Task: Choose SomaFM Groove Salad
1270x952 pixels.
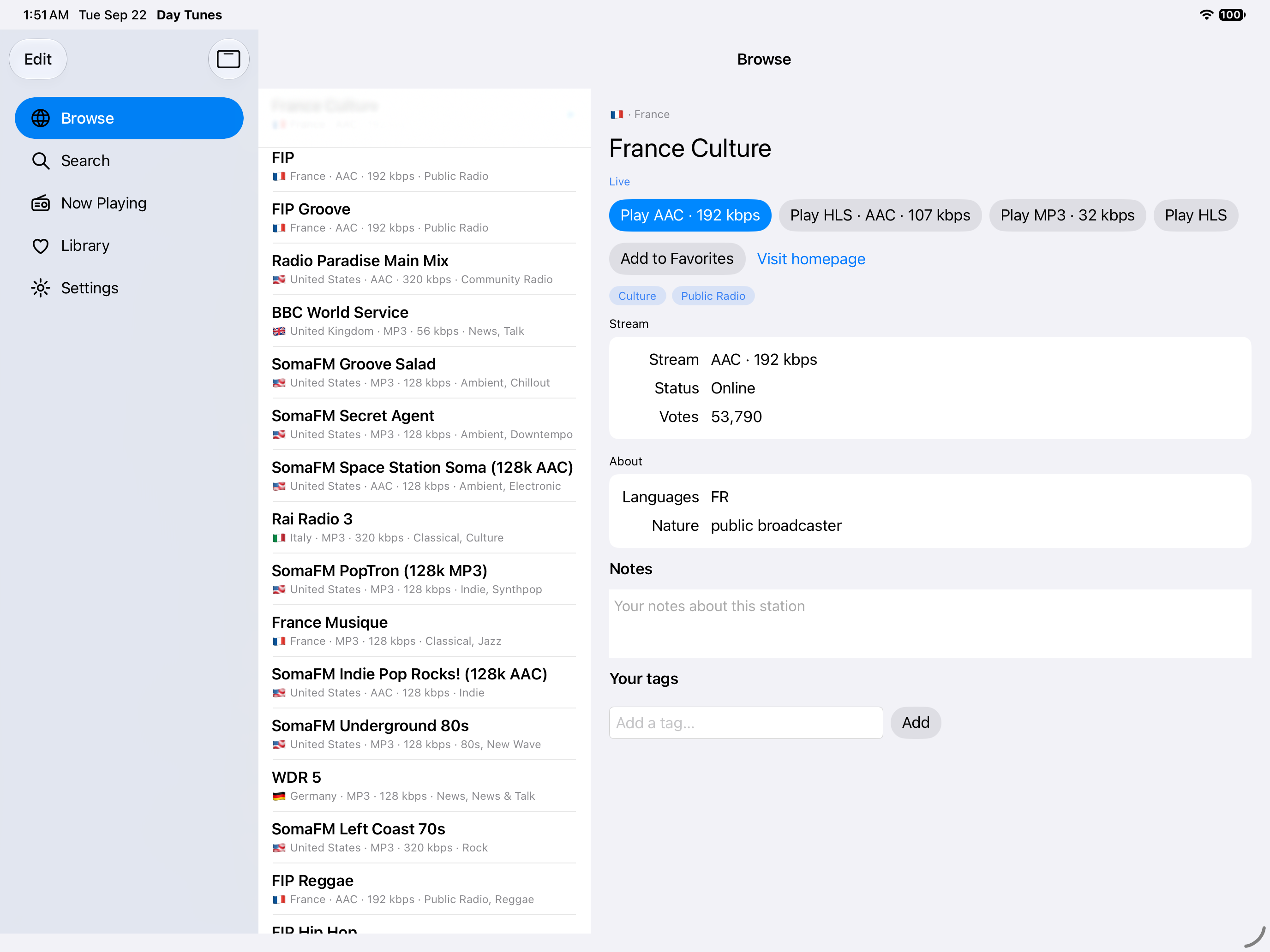Action: [x=424, y=372]
